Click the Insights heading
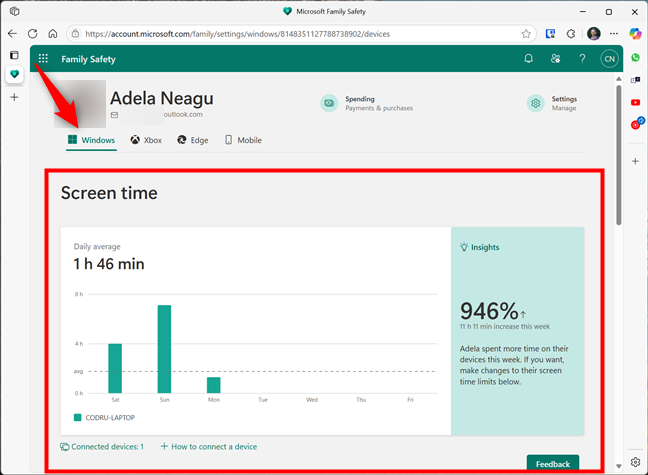 (480, 247)
